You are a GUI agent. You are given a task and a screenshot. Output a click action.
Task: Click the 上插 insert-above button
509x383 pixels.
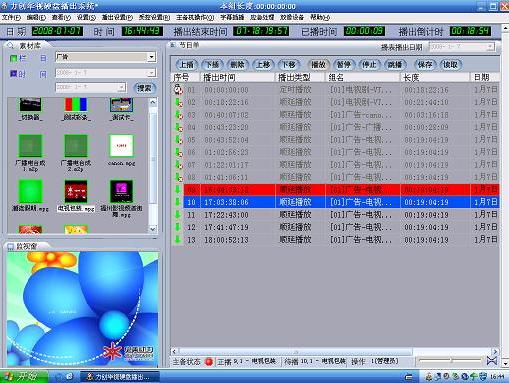pyautogui.click(x=187, y=65)
